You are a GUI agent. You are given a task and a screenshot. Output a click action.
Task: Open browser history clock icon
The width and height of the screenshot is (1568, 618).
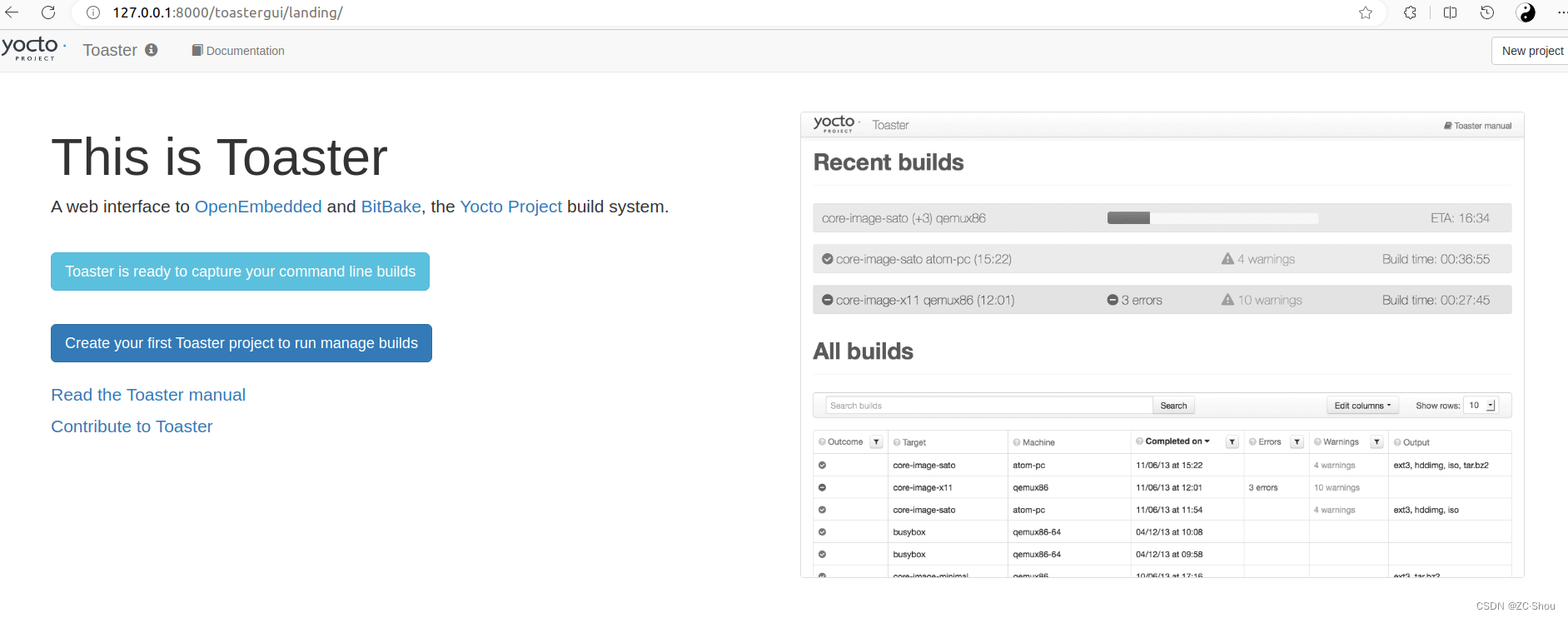point(1487,12)
